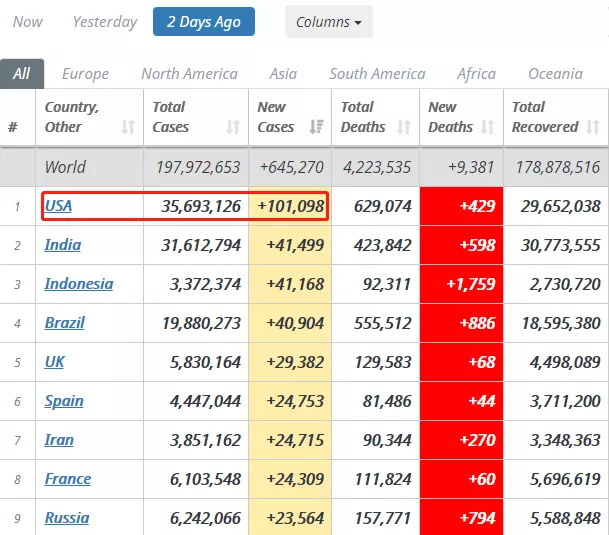This screenshot has height=535, width=609.
Task: Click World new cases +645,270
Action: (292, 167)
